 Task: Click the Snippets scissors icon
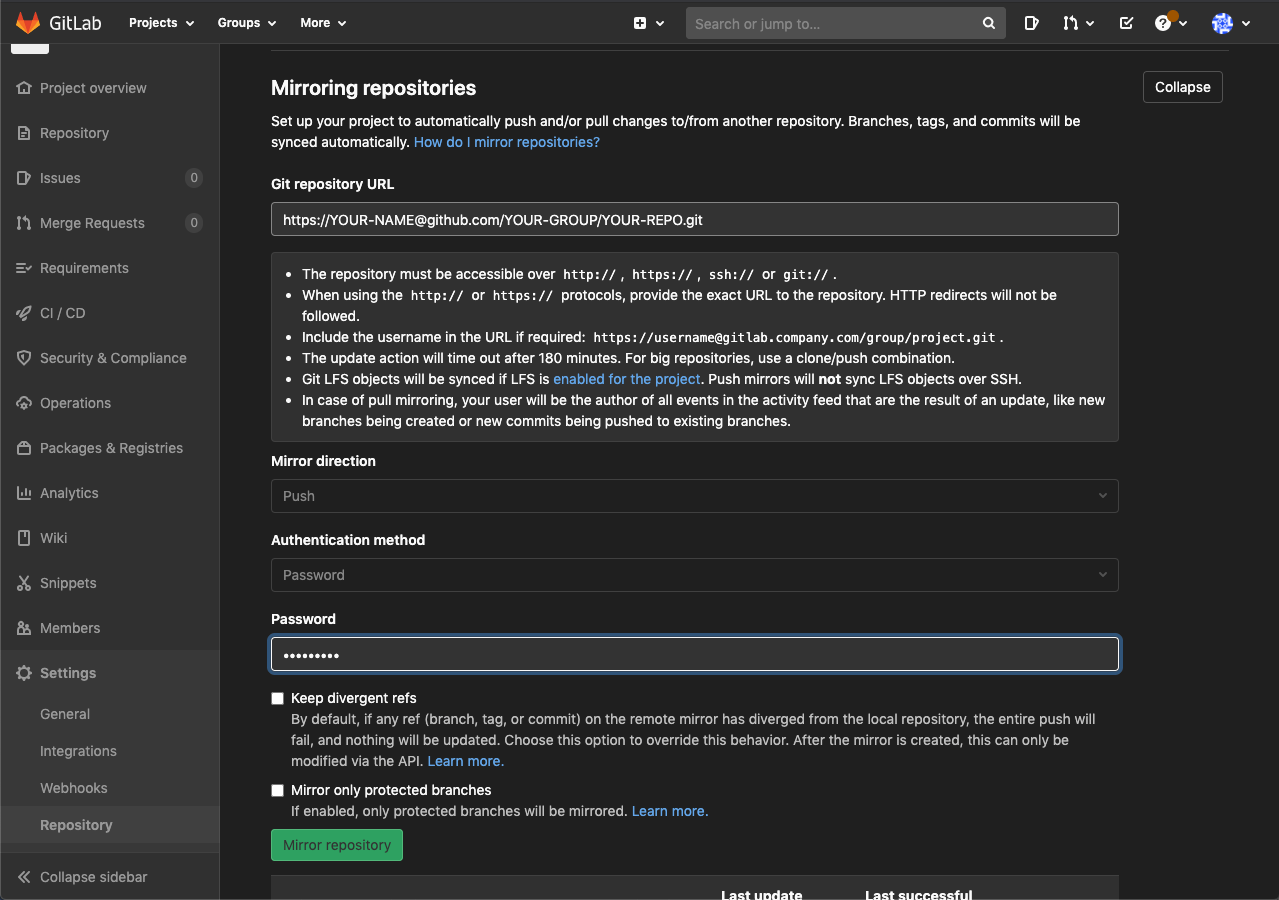click(x=24, y=583)
